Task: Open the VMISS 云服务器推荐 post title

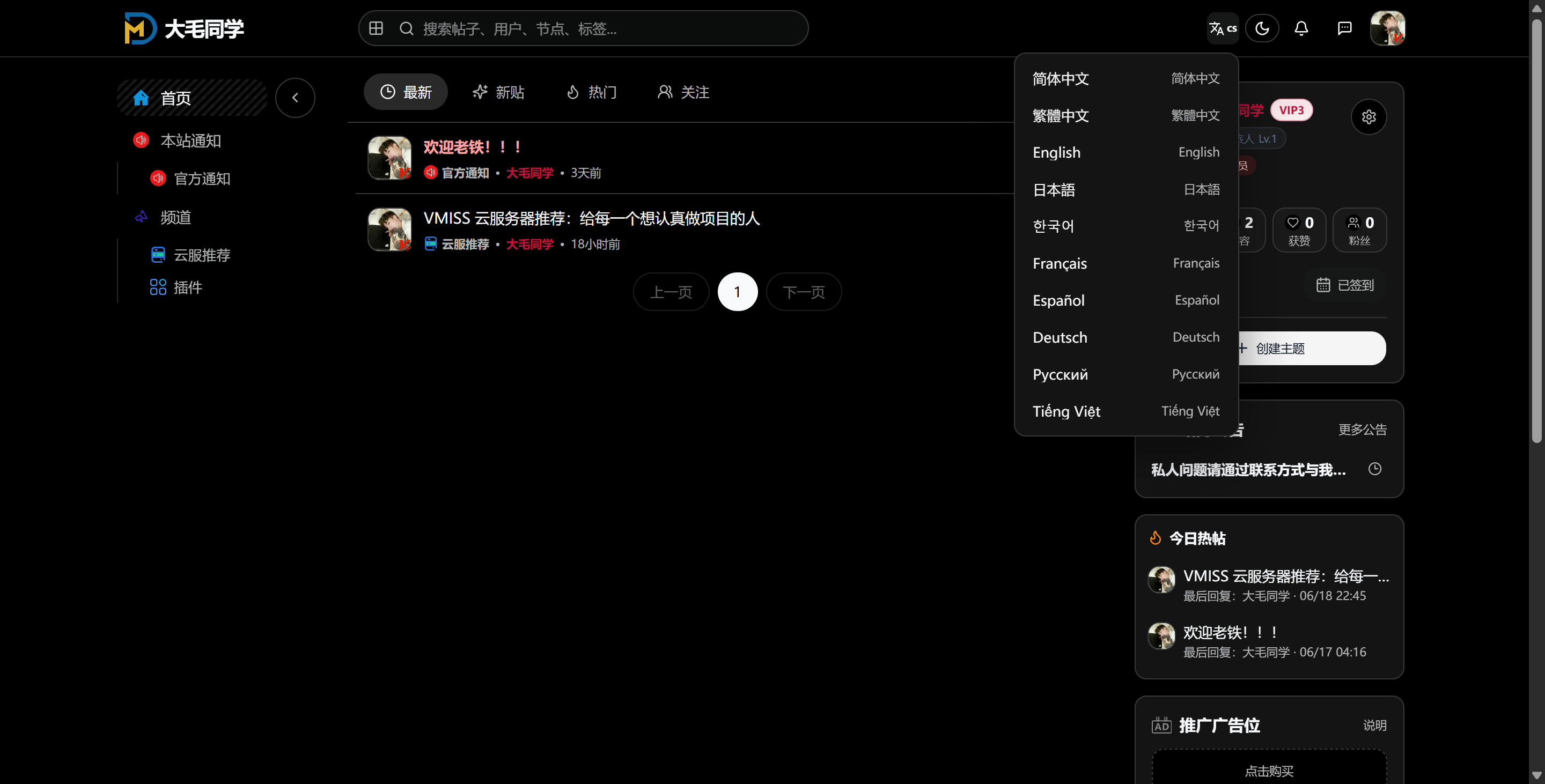Action: [591, 218]
